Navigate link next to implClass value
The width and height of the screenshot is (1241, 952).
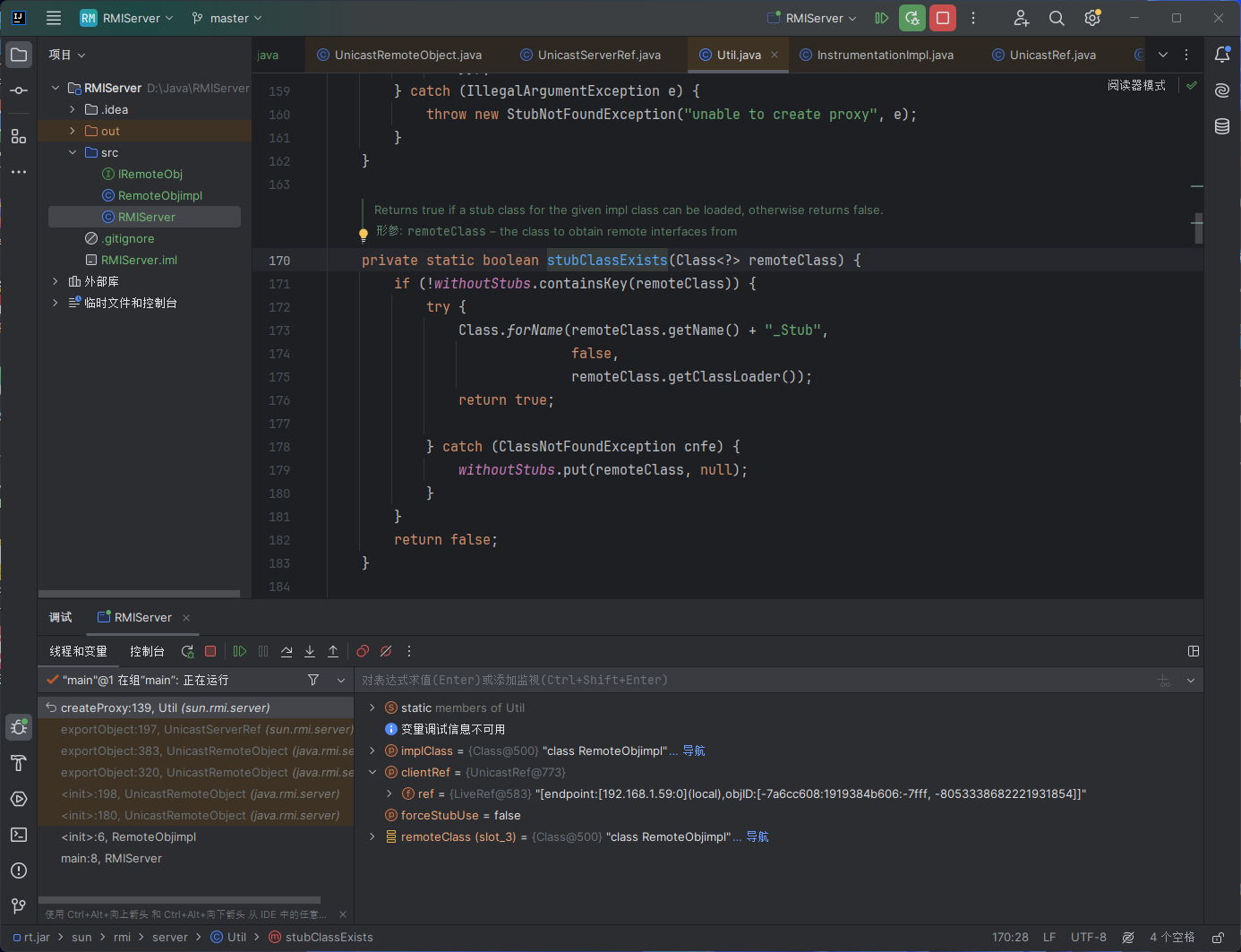694,750
